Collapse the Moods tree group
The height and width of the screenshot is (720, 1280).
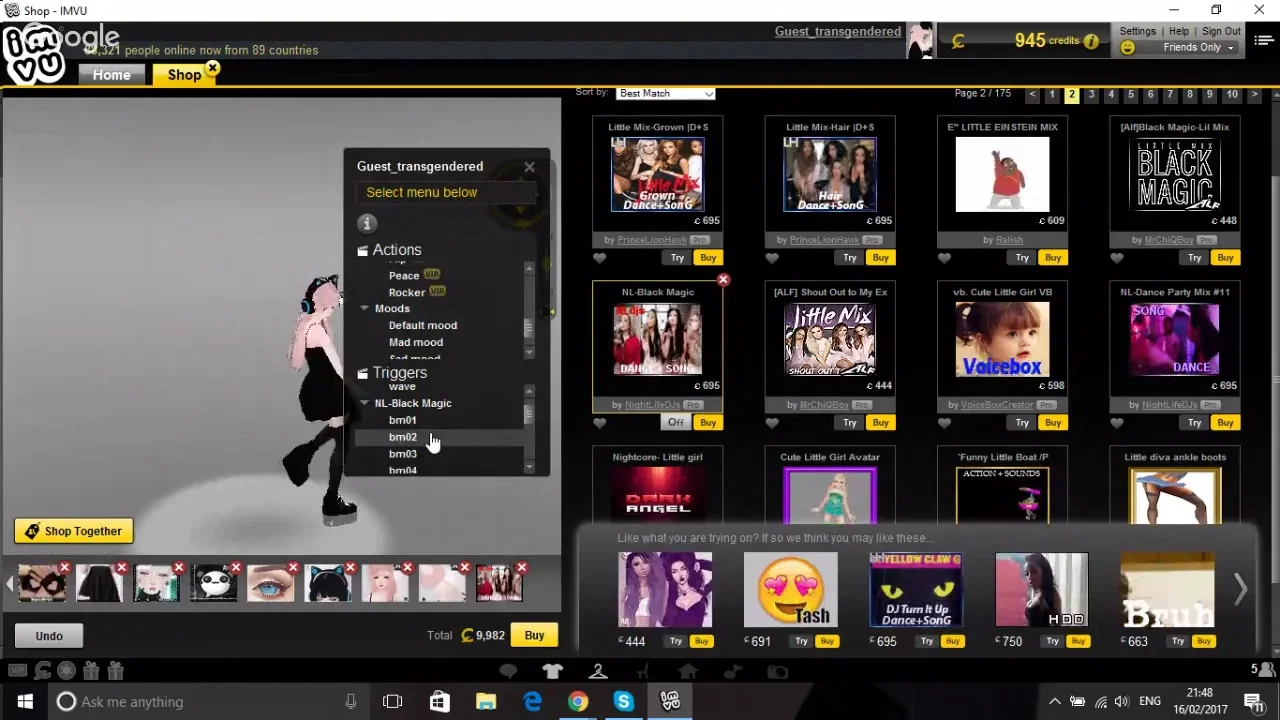365,309
